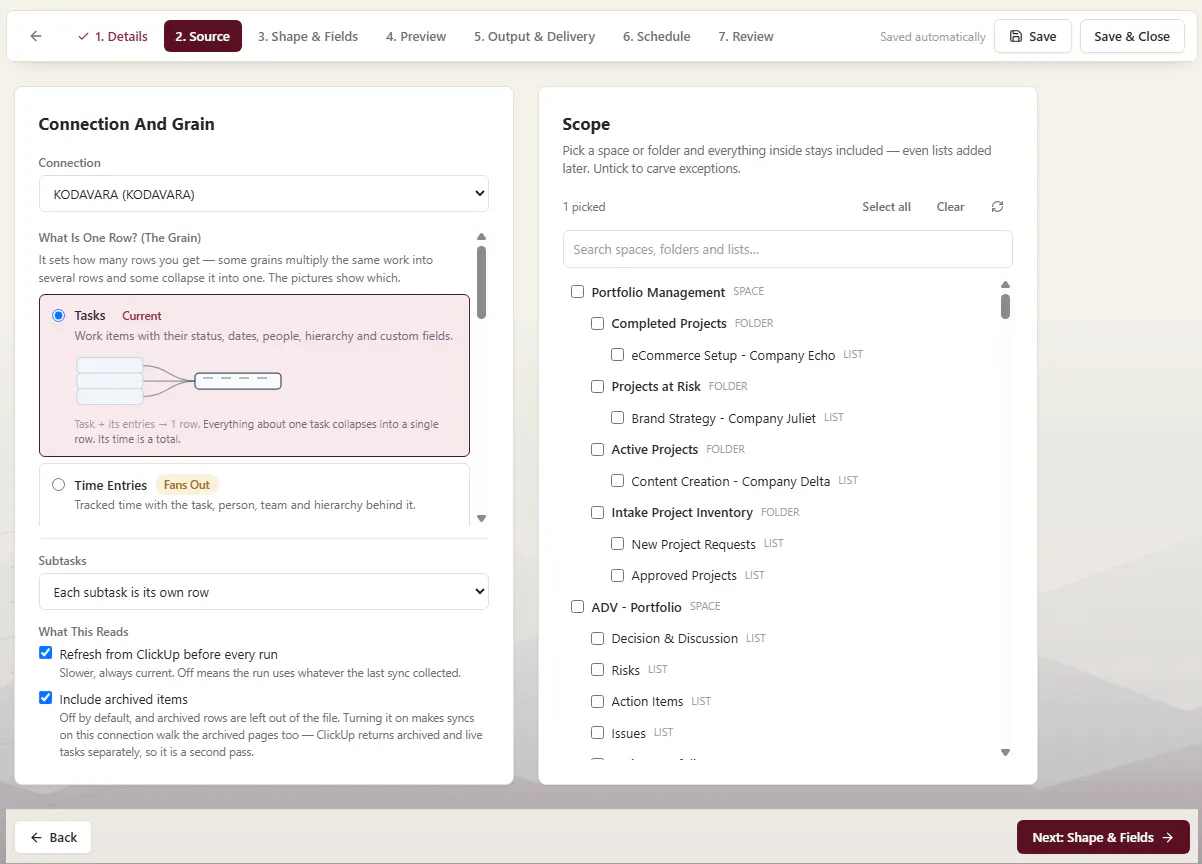The height and width of the screenshot is (864, 1202).
Task: Uncheck Include archived items
Action: coord(45,698)
